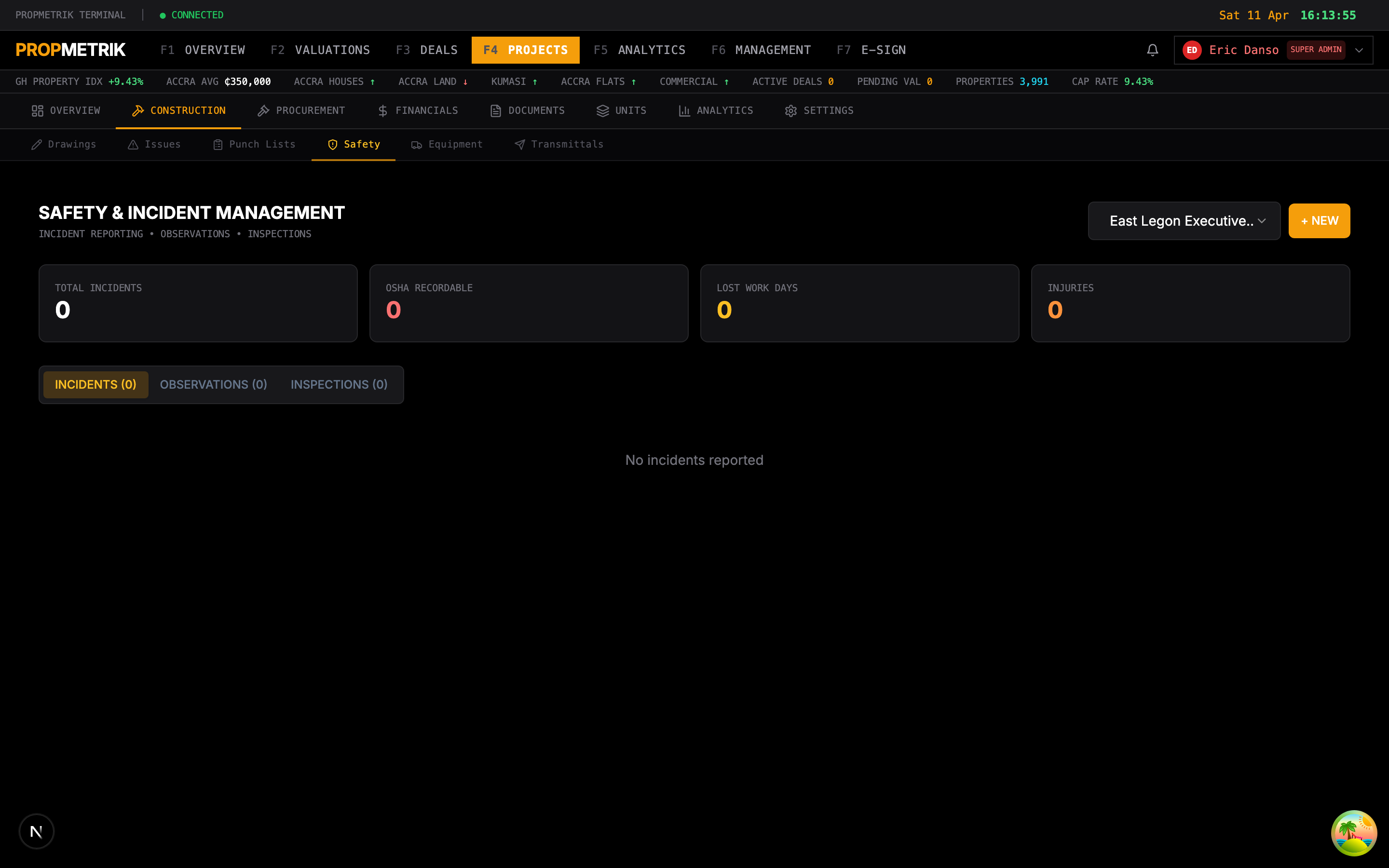Click the Overview grid icon
This screenshot has width=1389, height=868.
click(x=37, y=111)
